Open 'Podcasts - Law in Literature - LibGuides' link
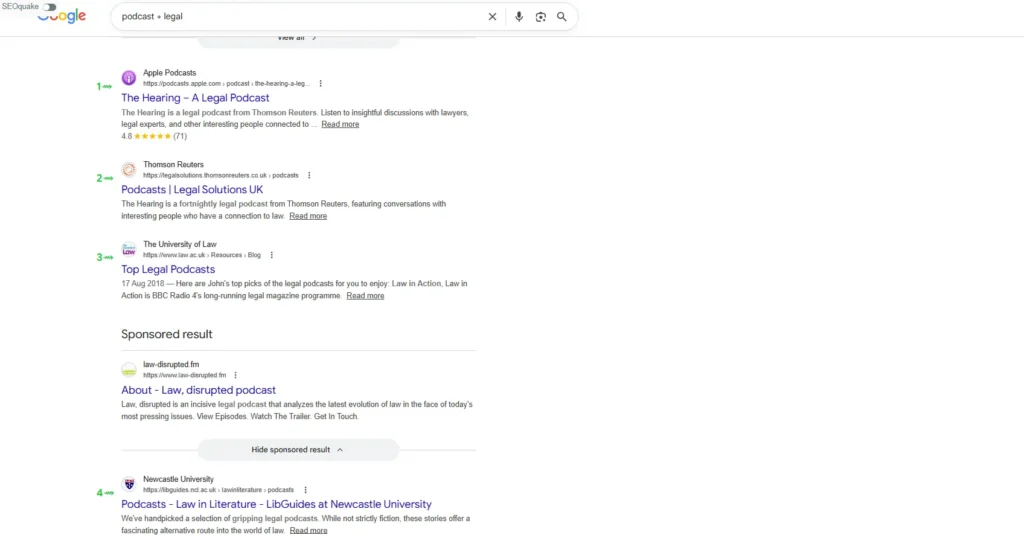Viewport: 1024px width, 535px height. click(276, 504)
